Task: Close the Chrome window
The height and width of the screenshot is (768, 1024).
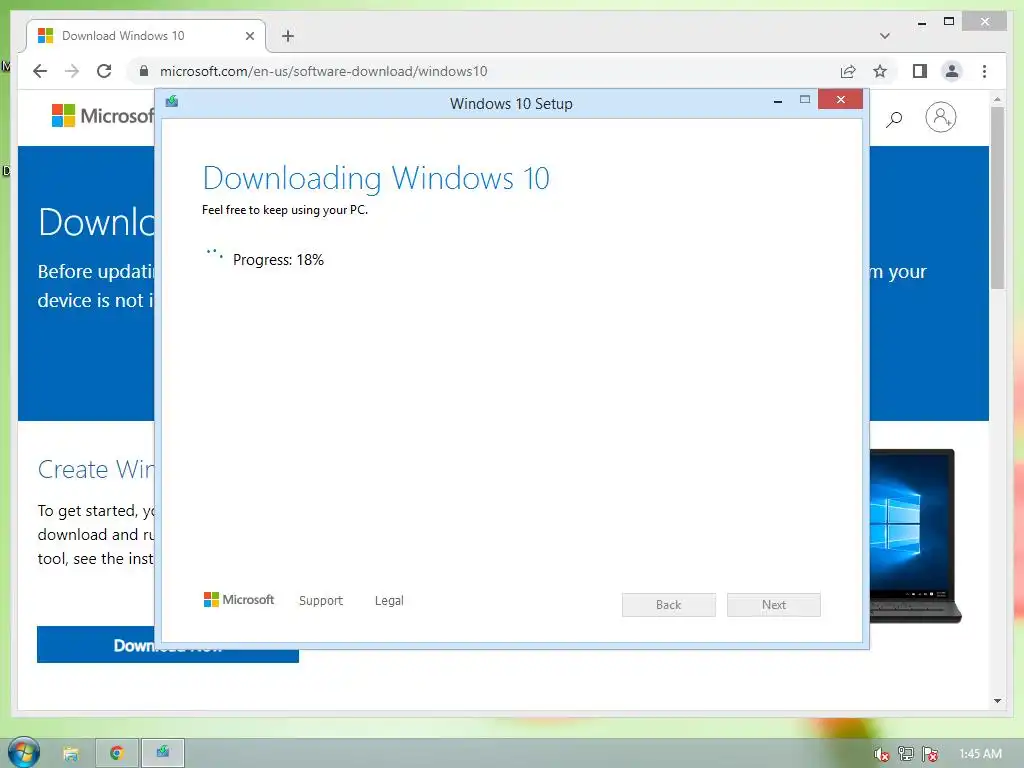Action: 985,22
